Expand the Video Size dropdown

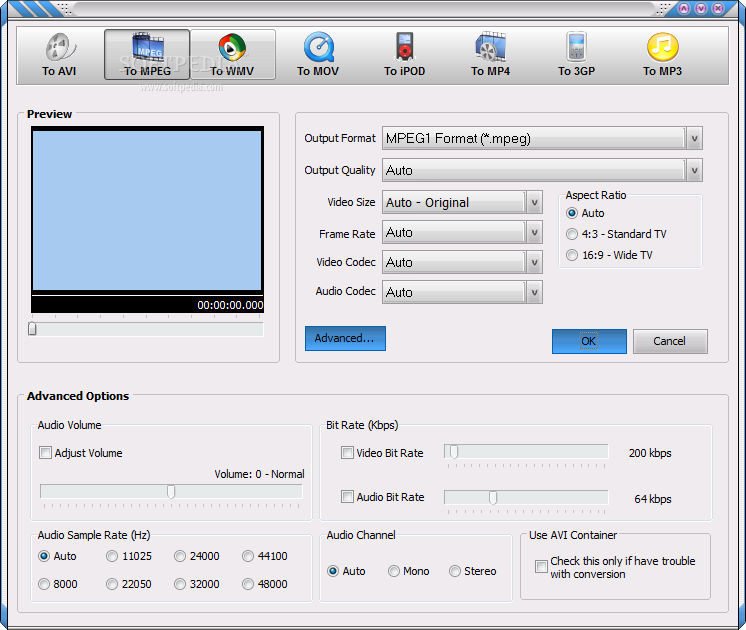click(x=534, y=203)
